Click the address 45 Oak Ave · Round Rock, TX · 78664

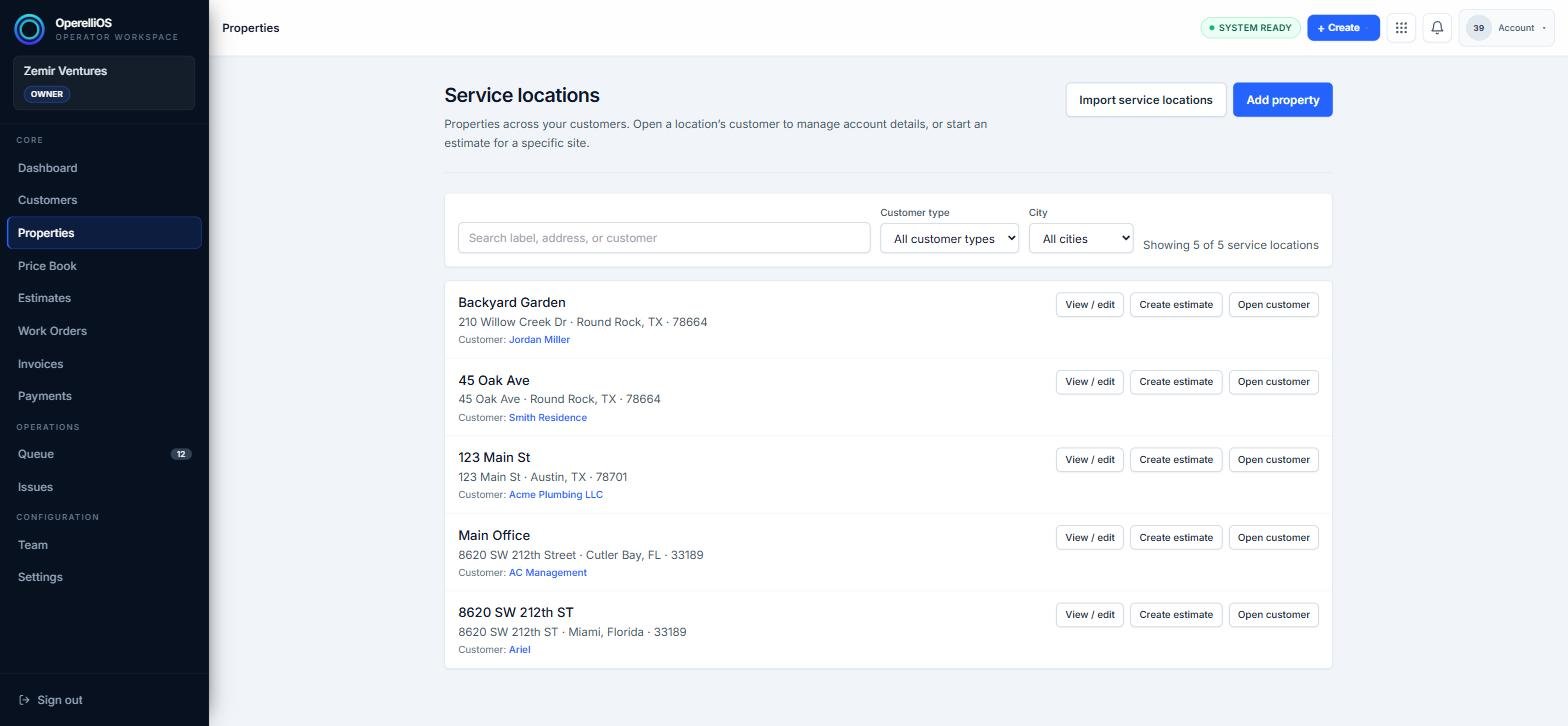point(559,399)
